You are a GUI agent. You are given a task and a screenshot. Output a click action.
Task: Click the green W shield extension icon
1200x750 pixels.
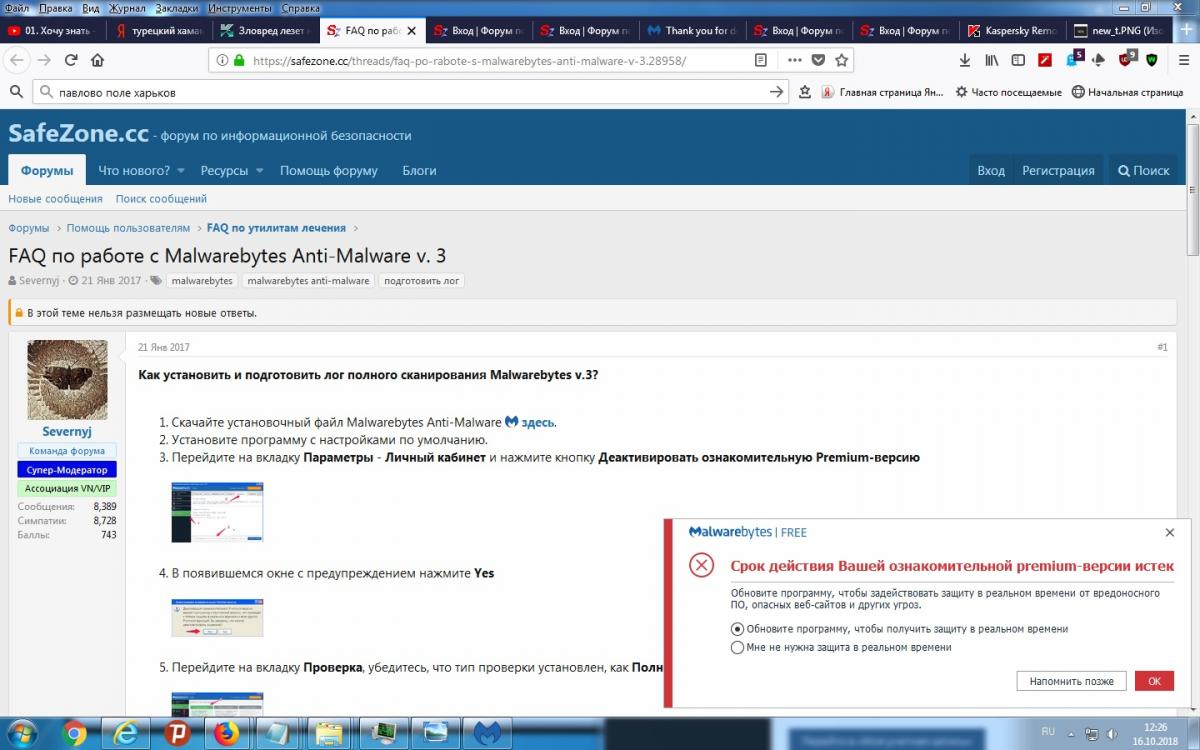tap(1153, 60)
